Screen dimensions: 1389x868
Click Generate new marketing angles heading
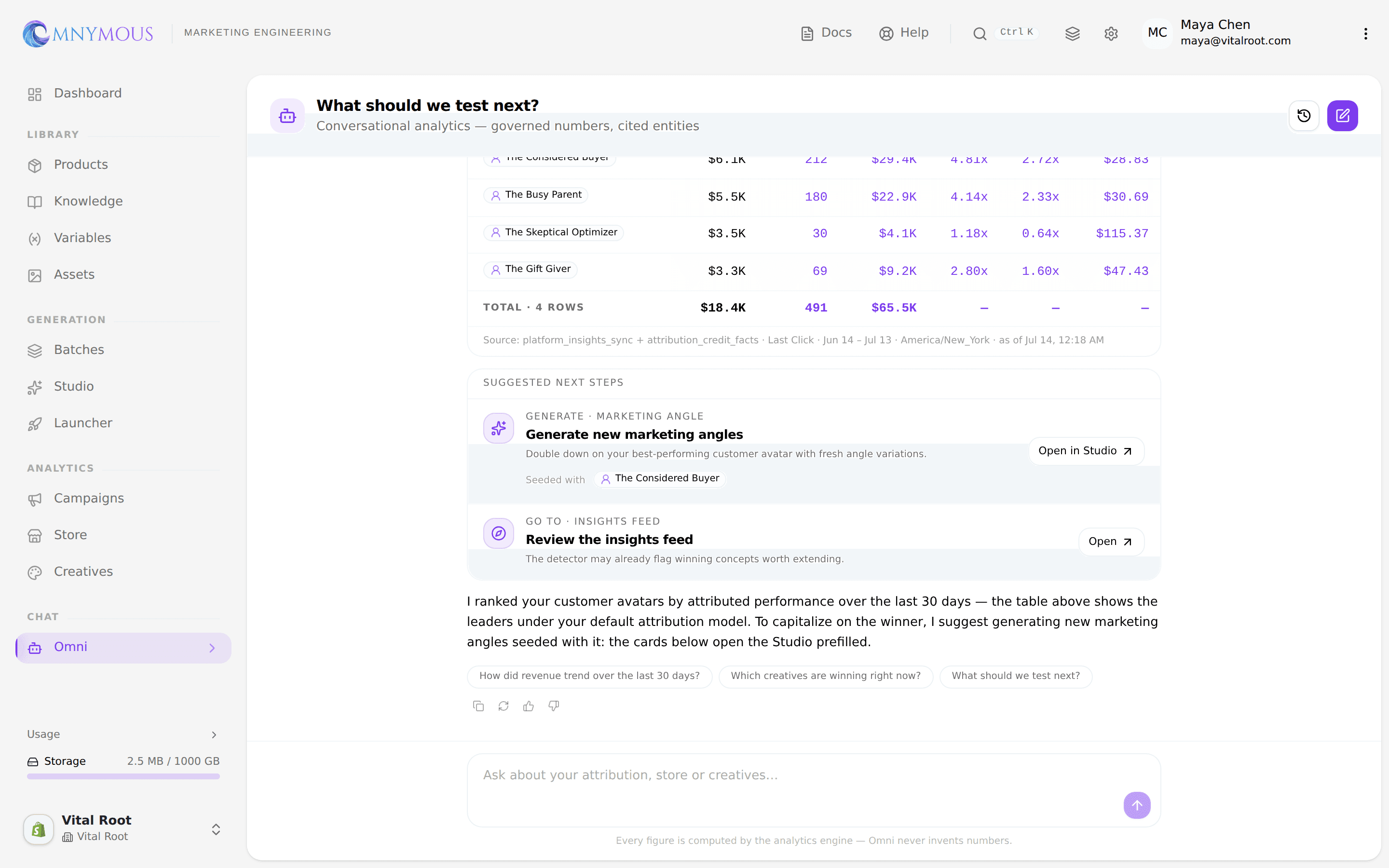pyautogui.click(x=634, y=434)
